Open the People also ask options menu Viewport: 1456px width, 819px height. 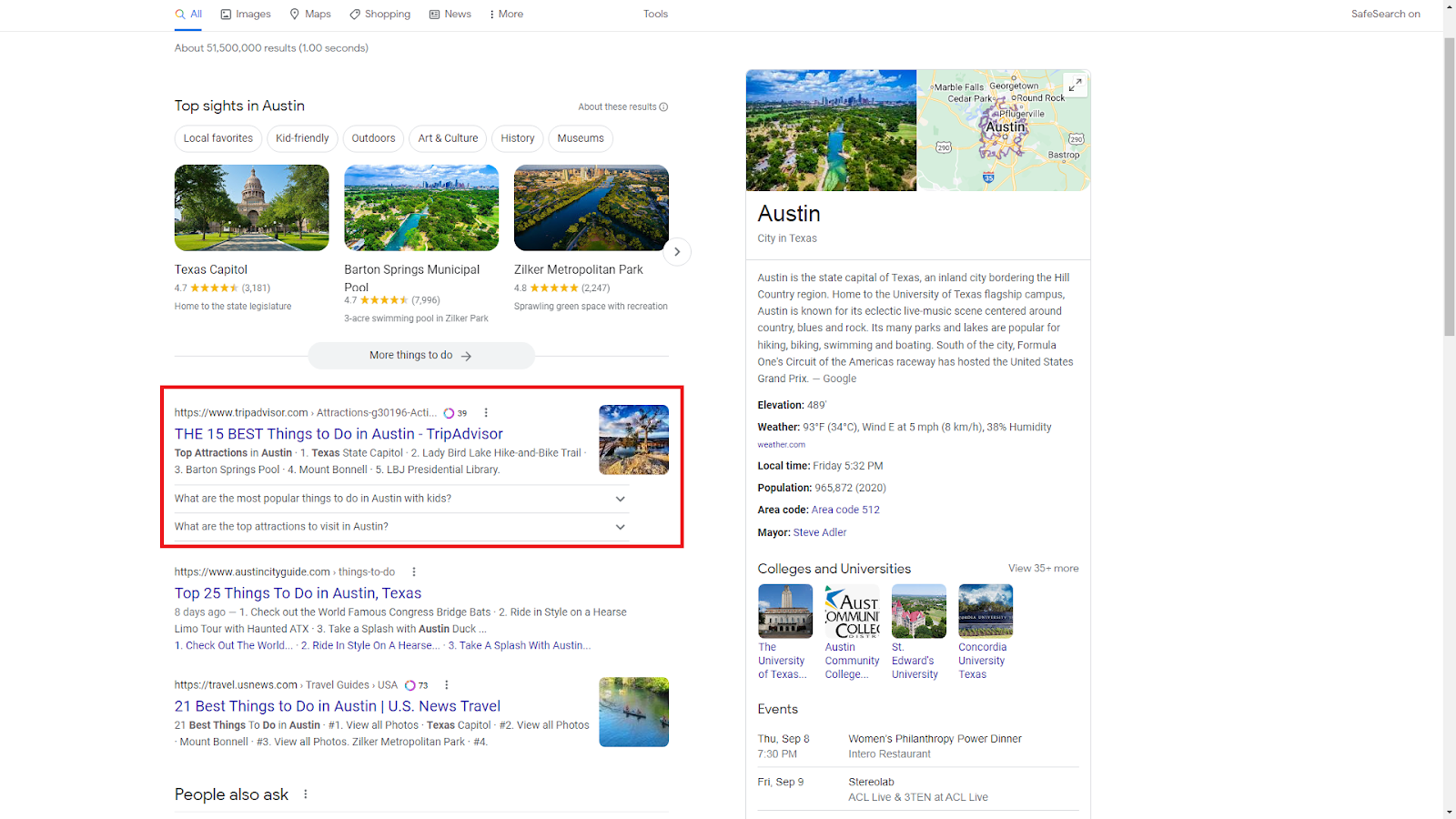306,794
